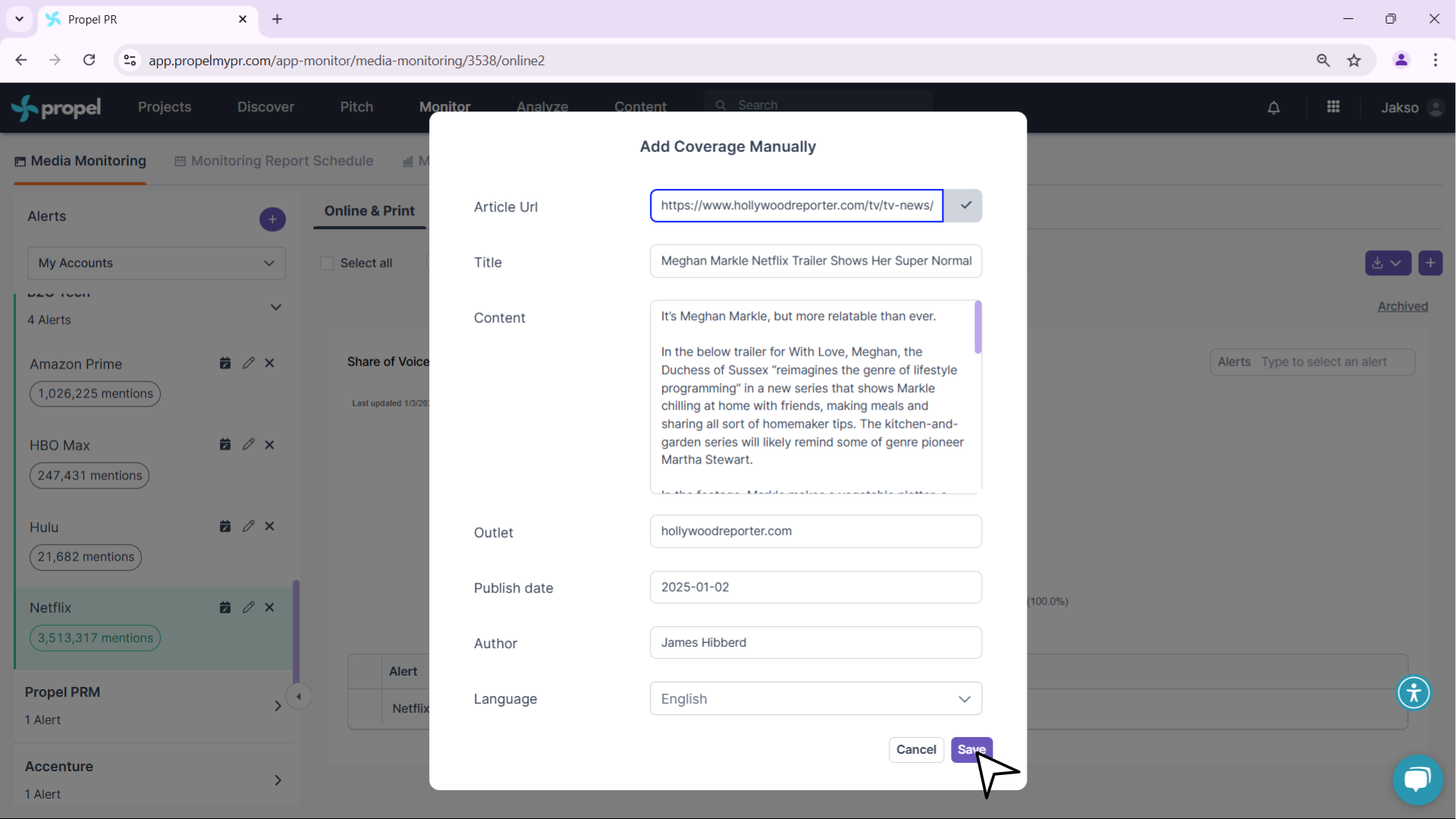Open the browser tab search dropdown
The image size is (1456, 819).
19,19
